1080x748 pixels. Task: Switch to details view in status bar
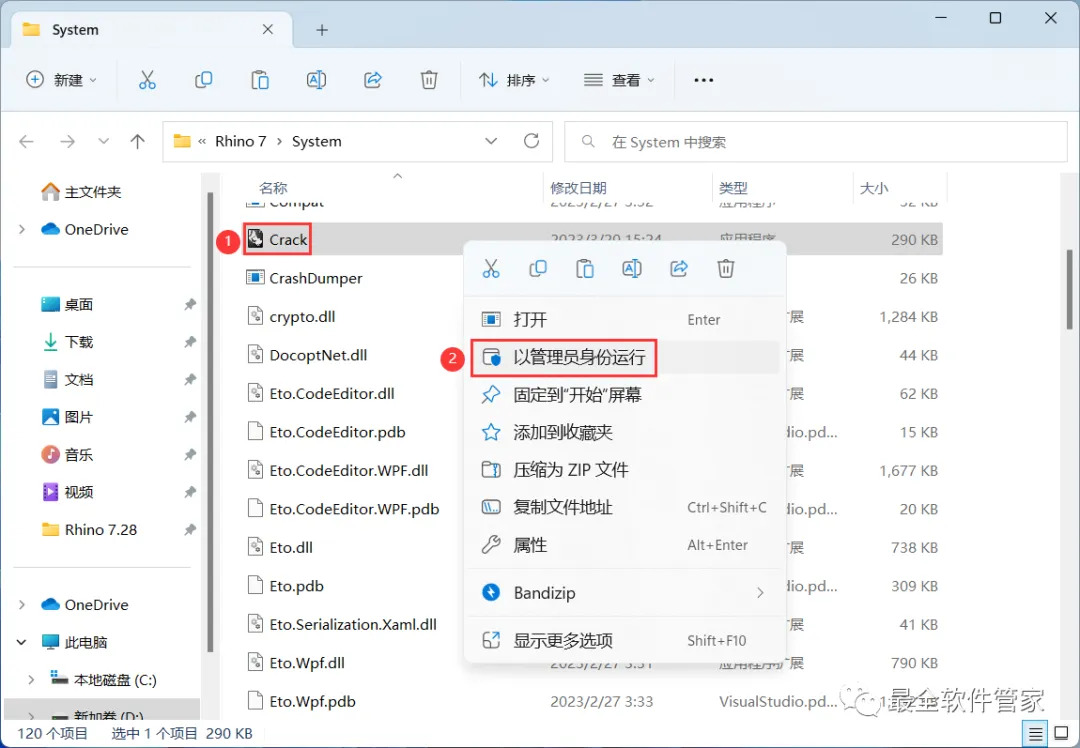[1035, 734]
